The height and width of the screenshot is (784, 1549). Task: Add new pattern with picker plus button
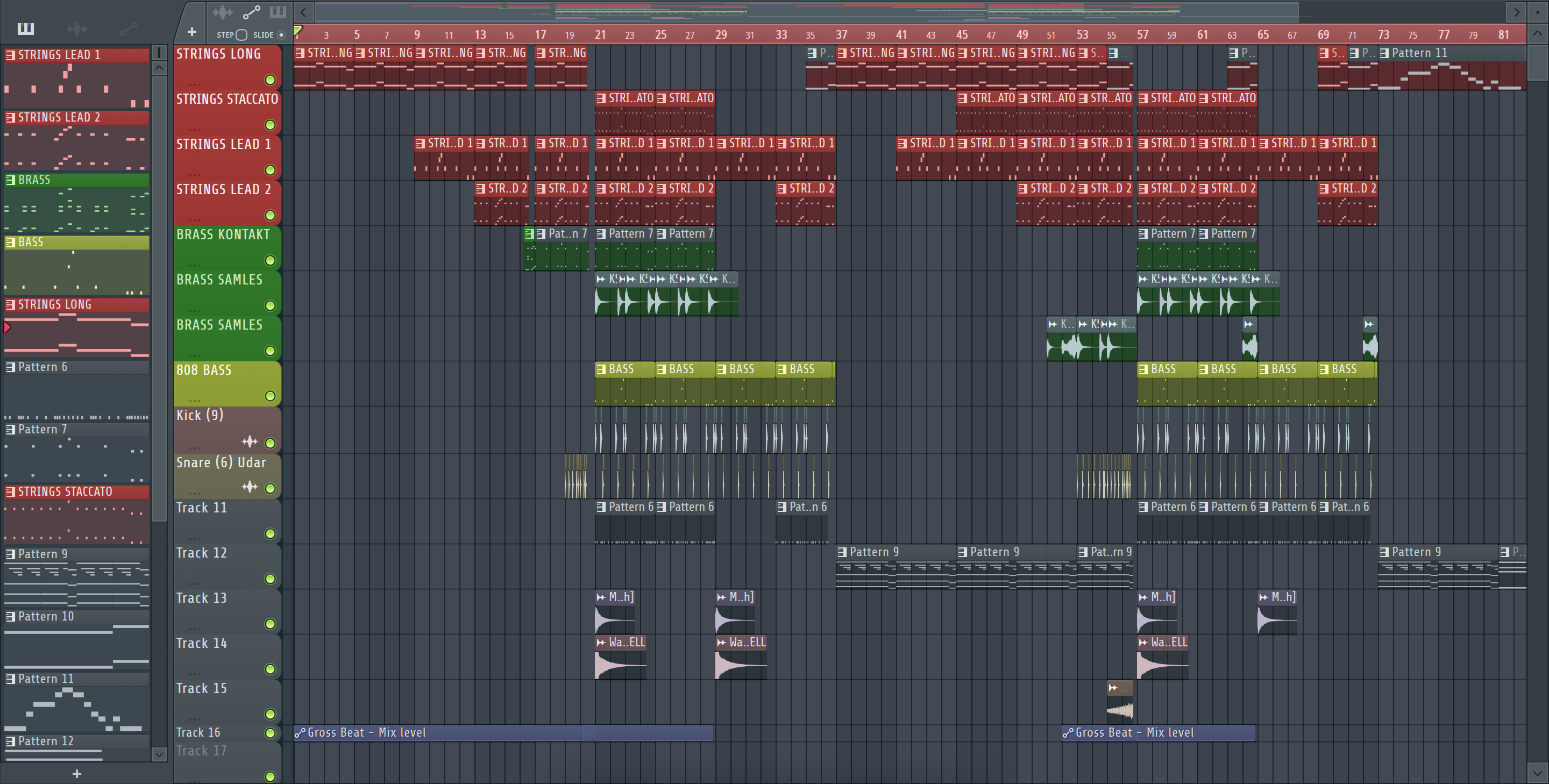coord(76,774)
